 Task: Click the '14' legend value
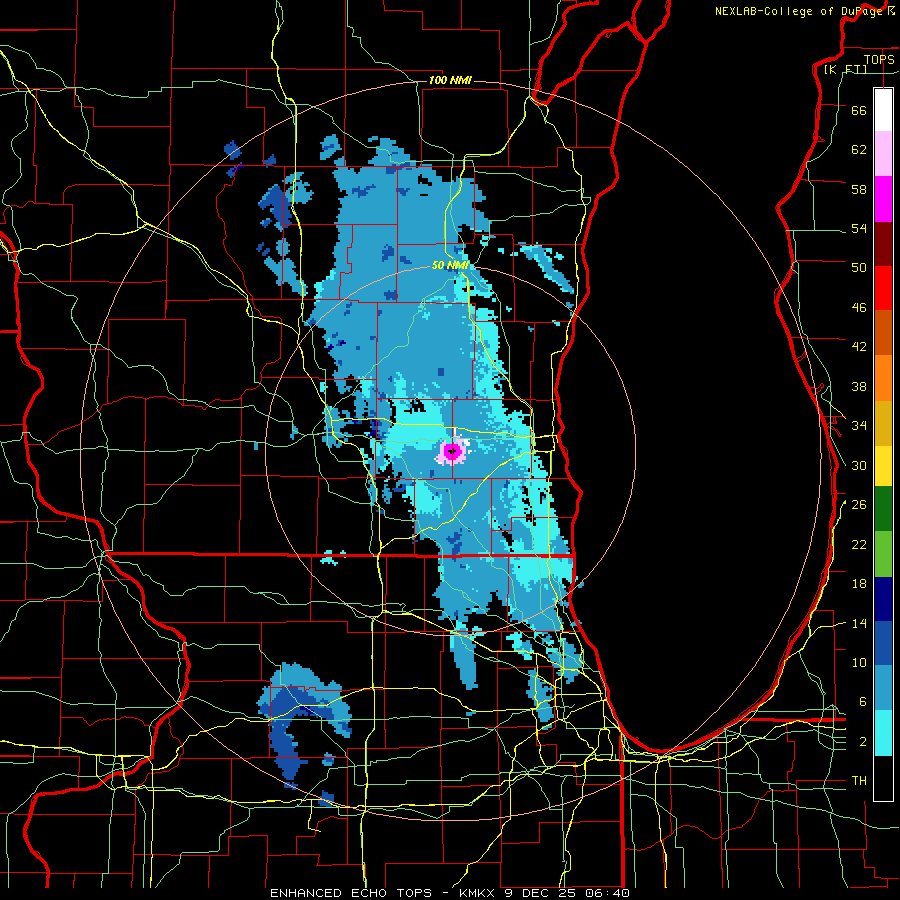859,623
